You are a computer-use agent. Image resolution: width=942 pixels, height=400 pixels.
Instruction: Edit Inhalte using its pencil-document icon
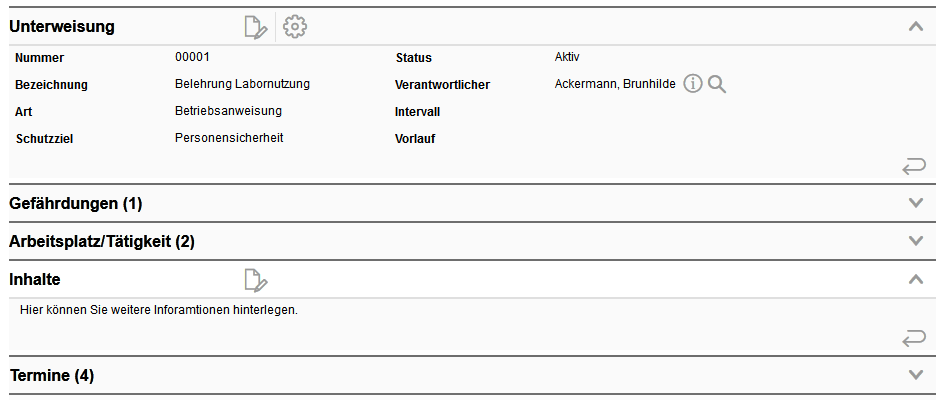pos(255,280)
